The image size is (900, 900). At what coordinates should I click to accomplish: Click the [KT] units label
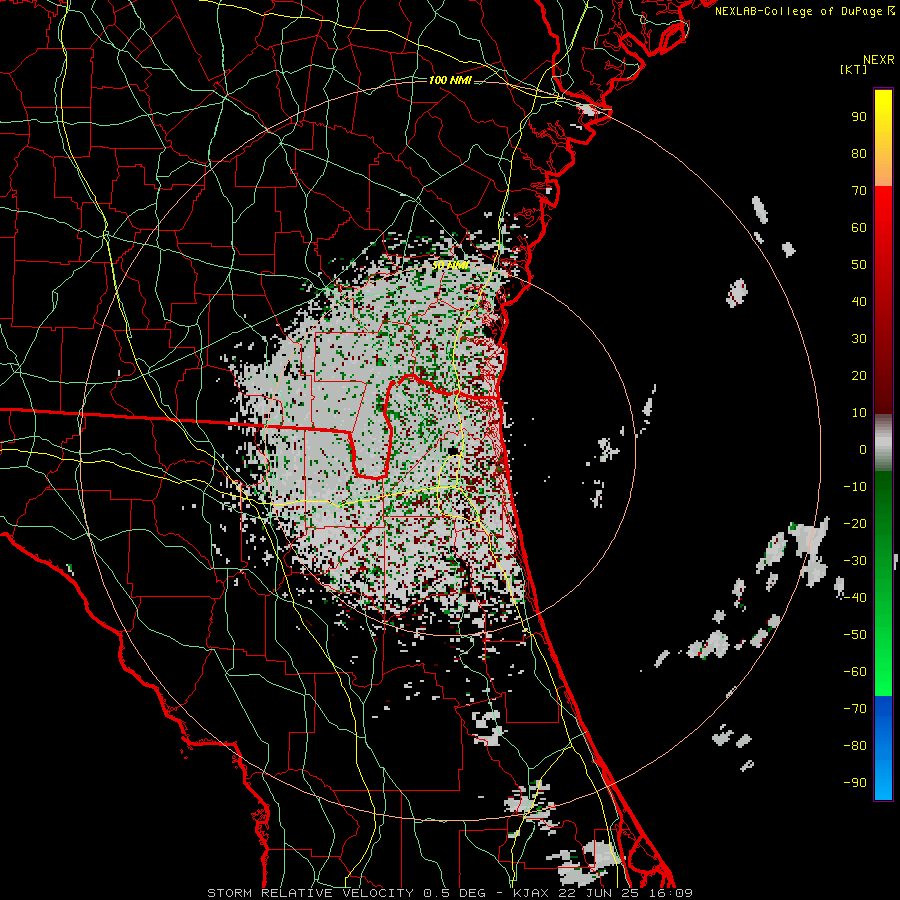[854, 69]
